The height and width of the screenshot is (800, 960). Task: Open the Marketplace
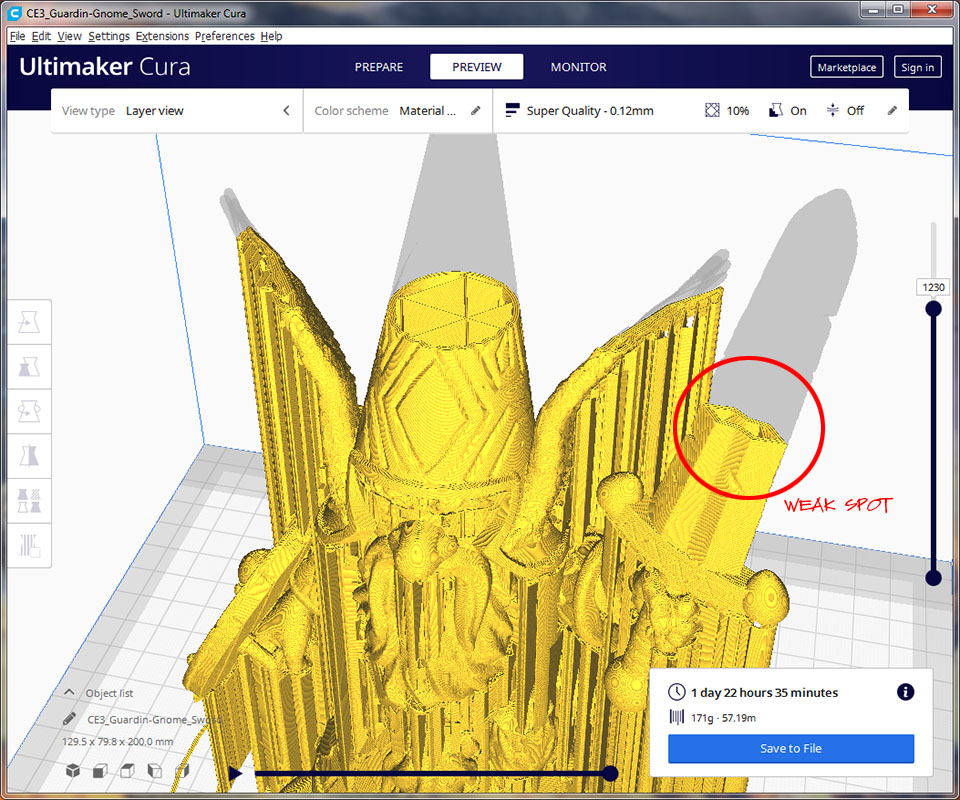click(846, 67)
